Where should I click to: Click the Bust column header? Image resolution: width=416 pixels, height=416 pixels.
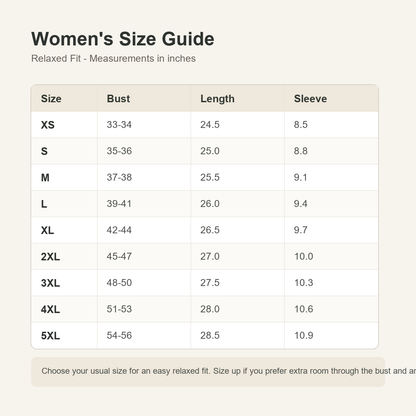118,99
